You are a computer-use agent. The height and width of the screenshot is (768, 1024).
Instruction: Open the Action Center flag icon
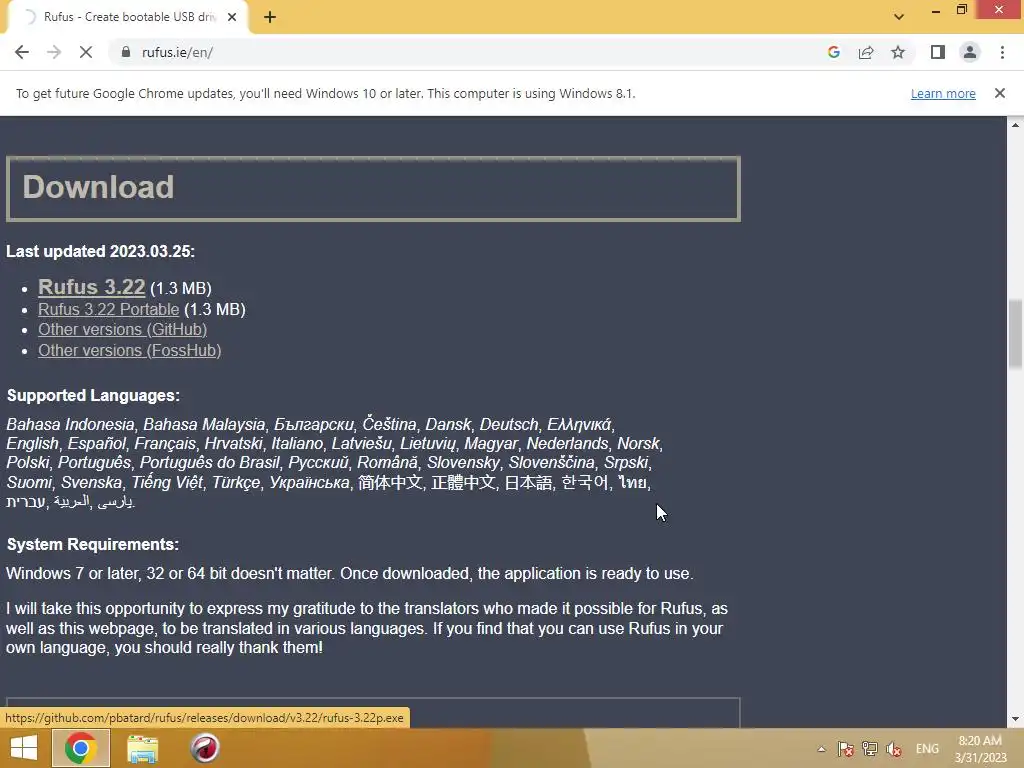pyautogui.click(x=846, y=749)
